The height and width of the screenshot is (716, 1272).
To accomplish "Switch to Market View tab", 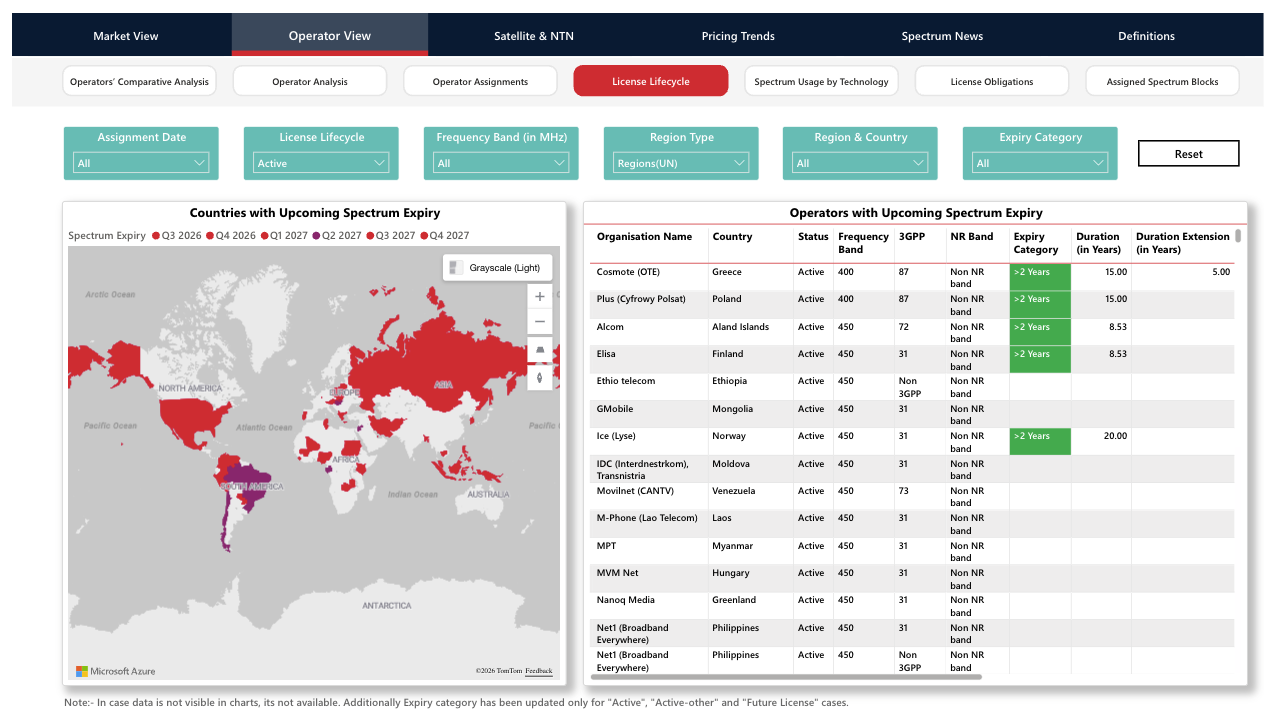I will click(126, 36).
